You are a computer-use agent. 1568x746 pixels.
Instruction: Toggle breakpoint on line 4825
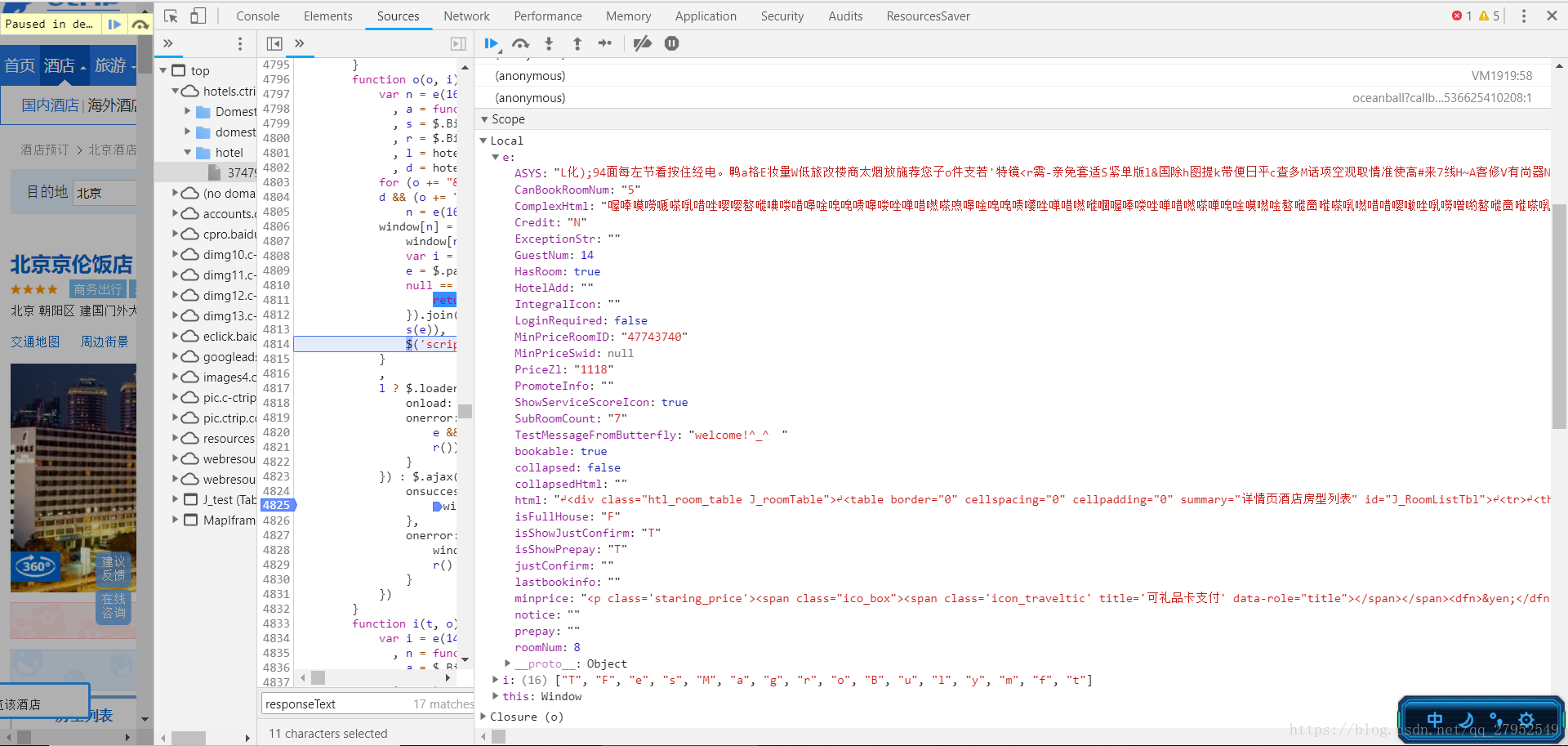pyautogui.click(x=277, y=505)
